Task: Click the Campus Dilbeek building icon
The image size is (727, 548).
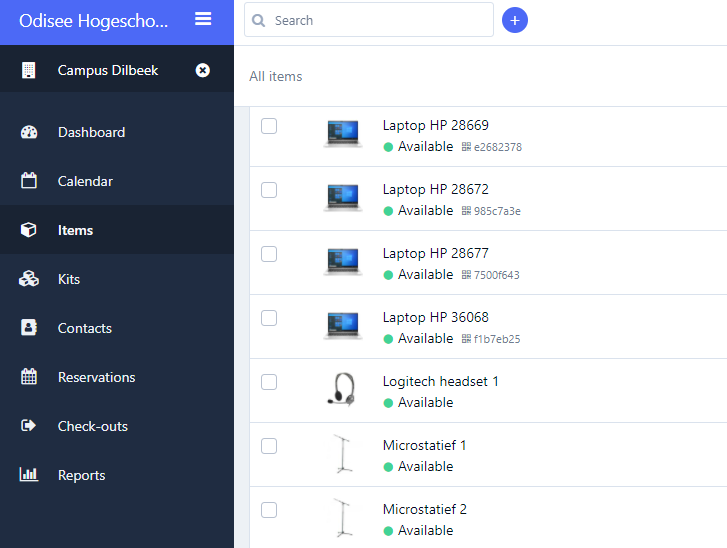Action: point(29,70)
